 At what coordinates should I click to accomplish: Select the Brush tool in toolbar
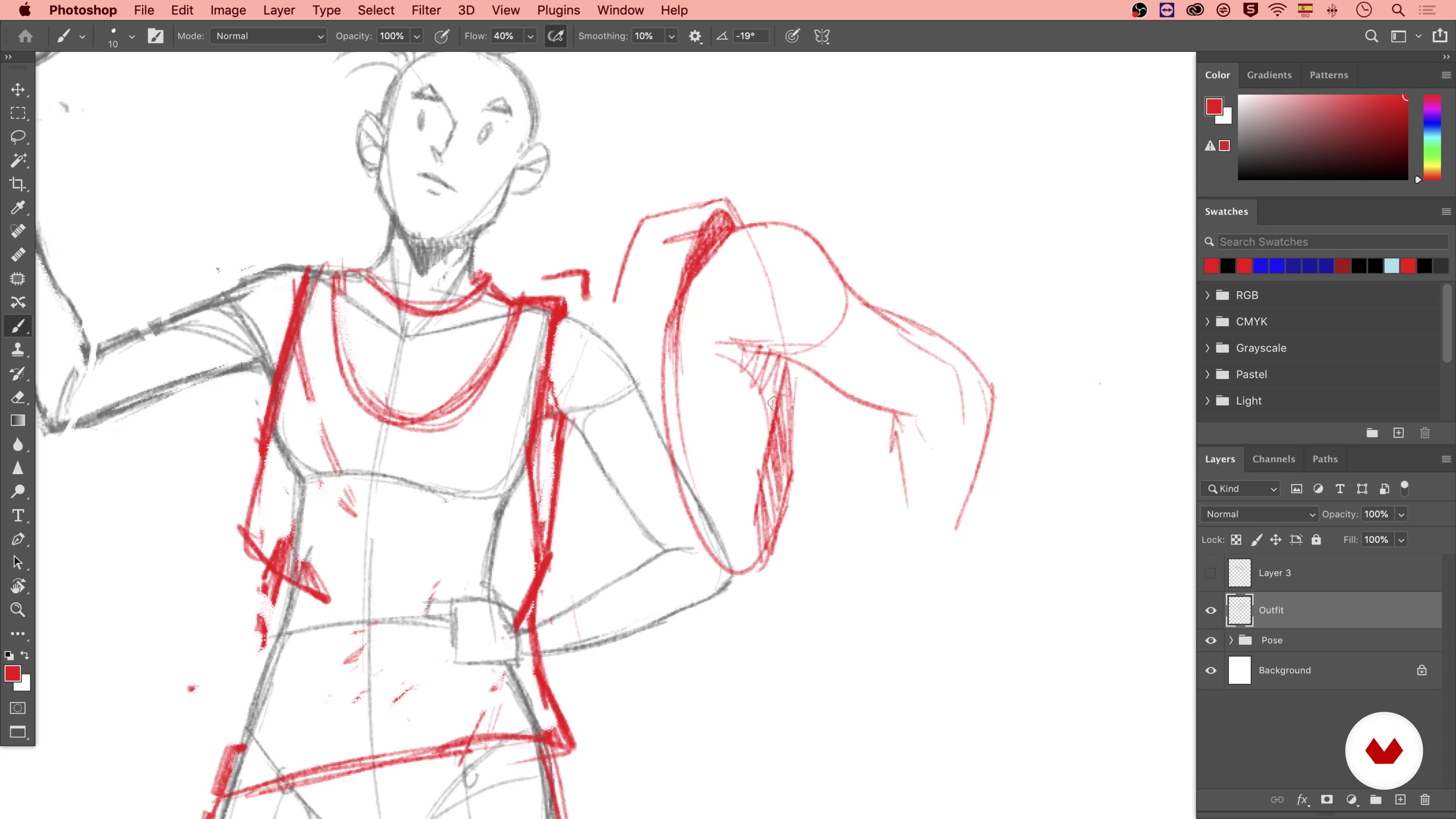[x=17, y=326]
